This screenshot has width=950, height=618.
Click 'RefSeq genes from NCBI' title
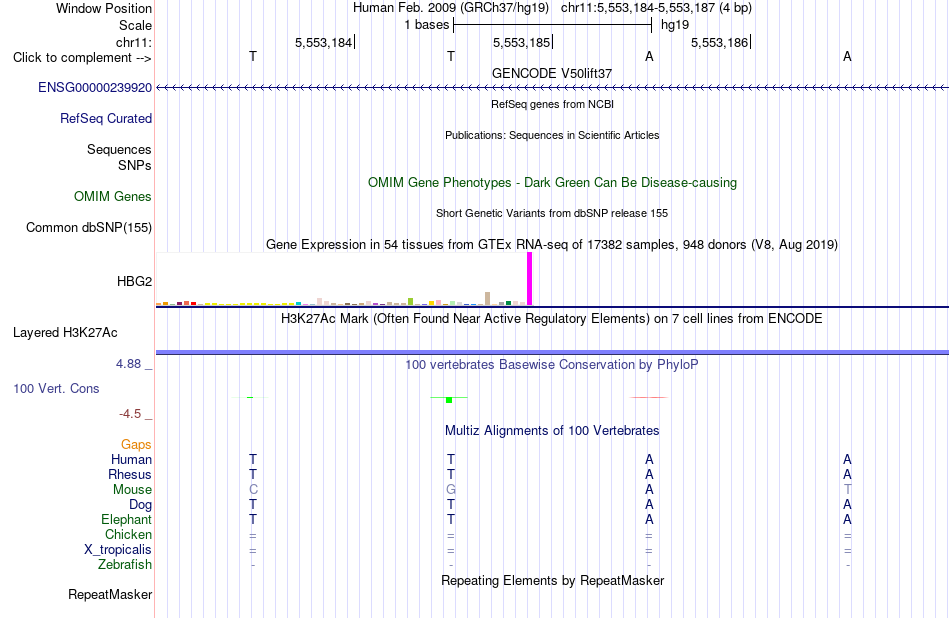pyautogui.click(x=552, y=105)
